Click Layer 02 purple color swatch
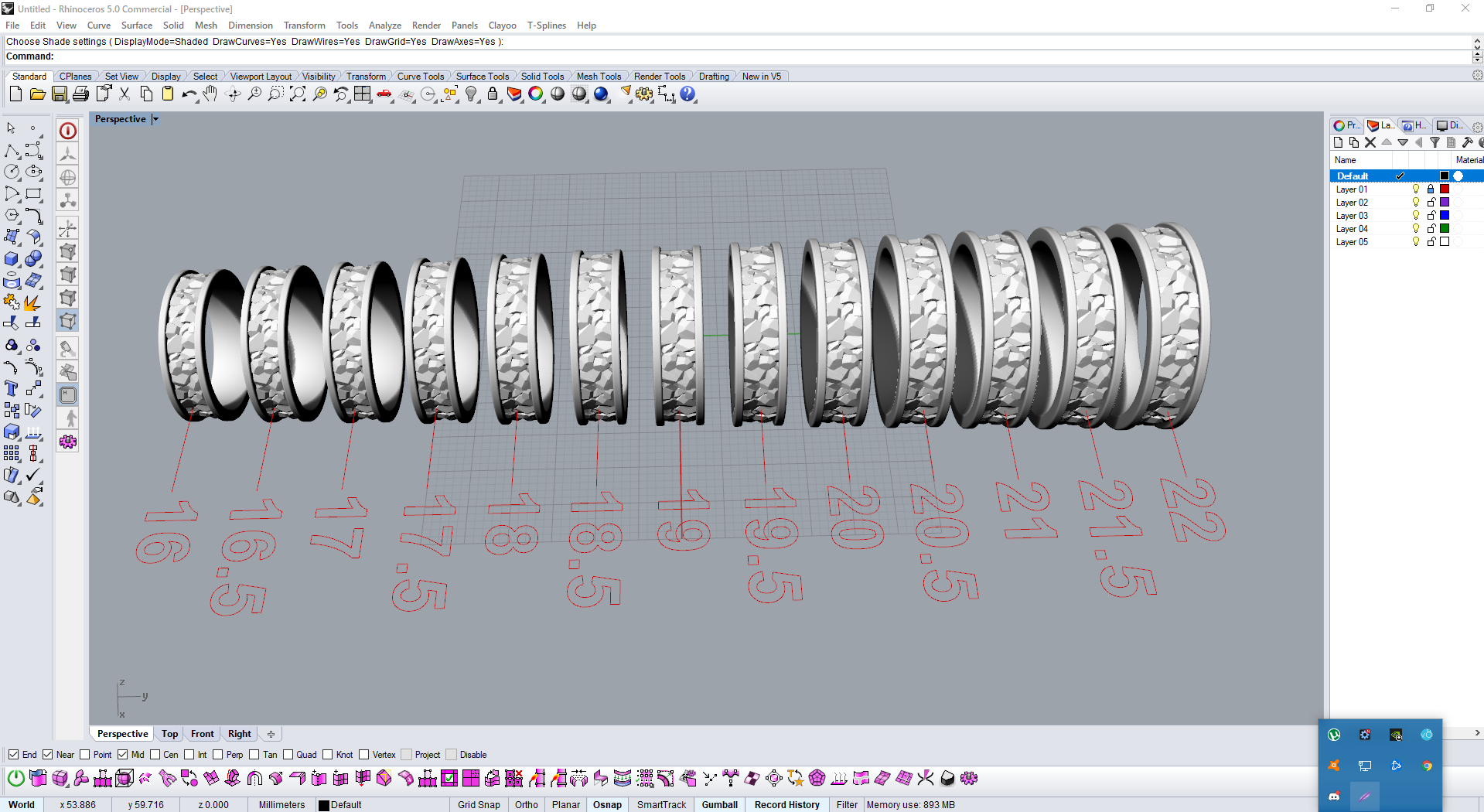 point(1444,203)
